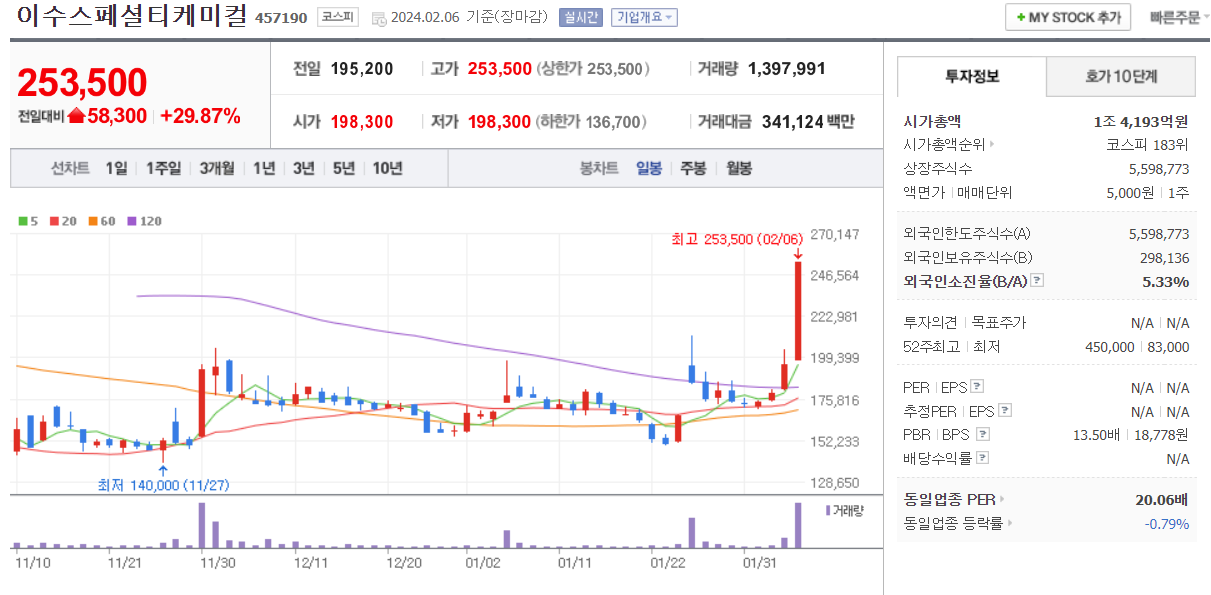The width and height of the screenshot is (1211, 595).
Task: Click the red 20-day moving average swatch
Action: click(x=53, y=221)
